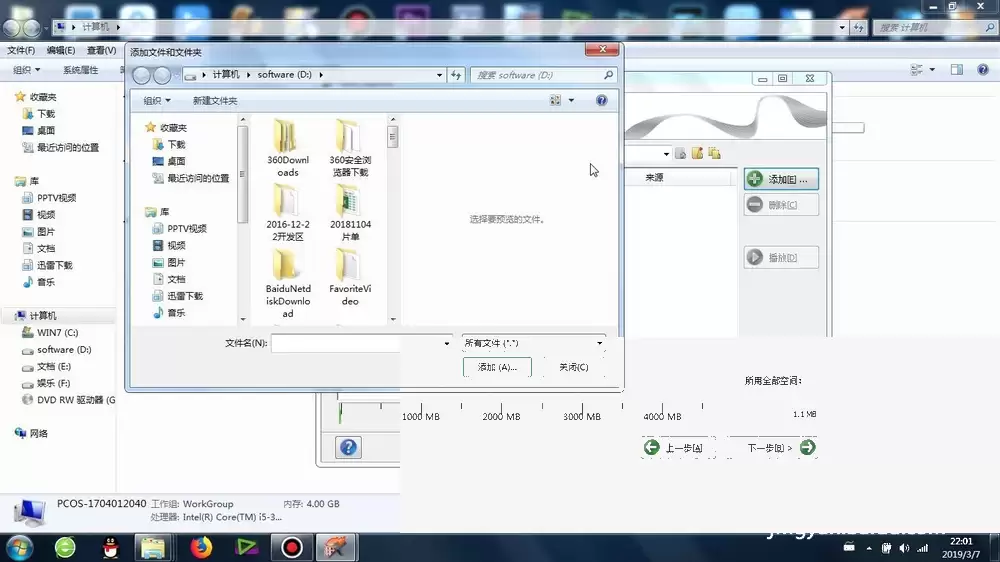
Task: Click the 来源 column header
Action: pyautogui.click(x=654, y=177)
